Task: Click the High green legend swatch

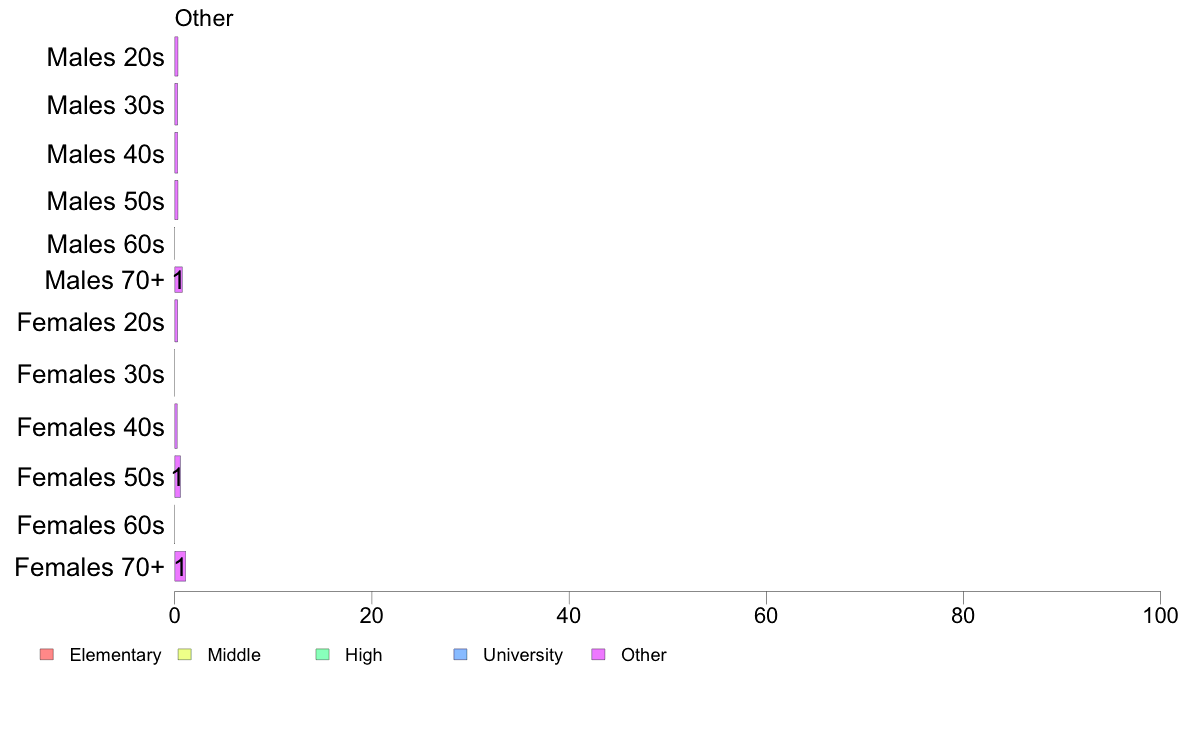Action: (322, 654)
